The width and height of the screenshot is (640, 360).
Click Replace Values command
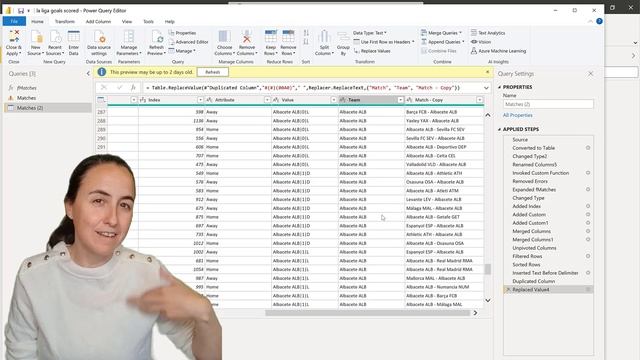(372, 51)
